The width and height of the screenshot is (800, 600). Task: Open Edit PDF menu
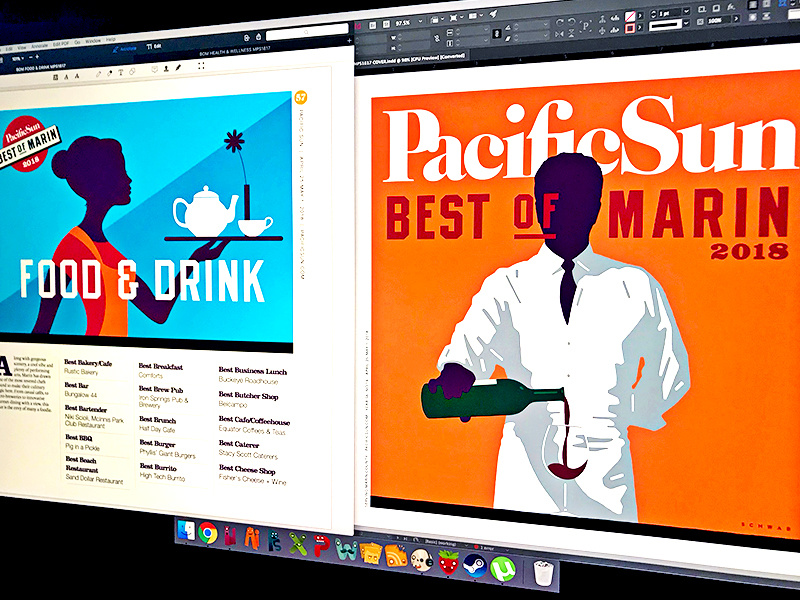61,44
